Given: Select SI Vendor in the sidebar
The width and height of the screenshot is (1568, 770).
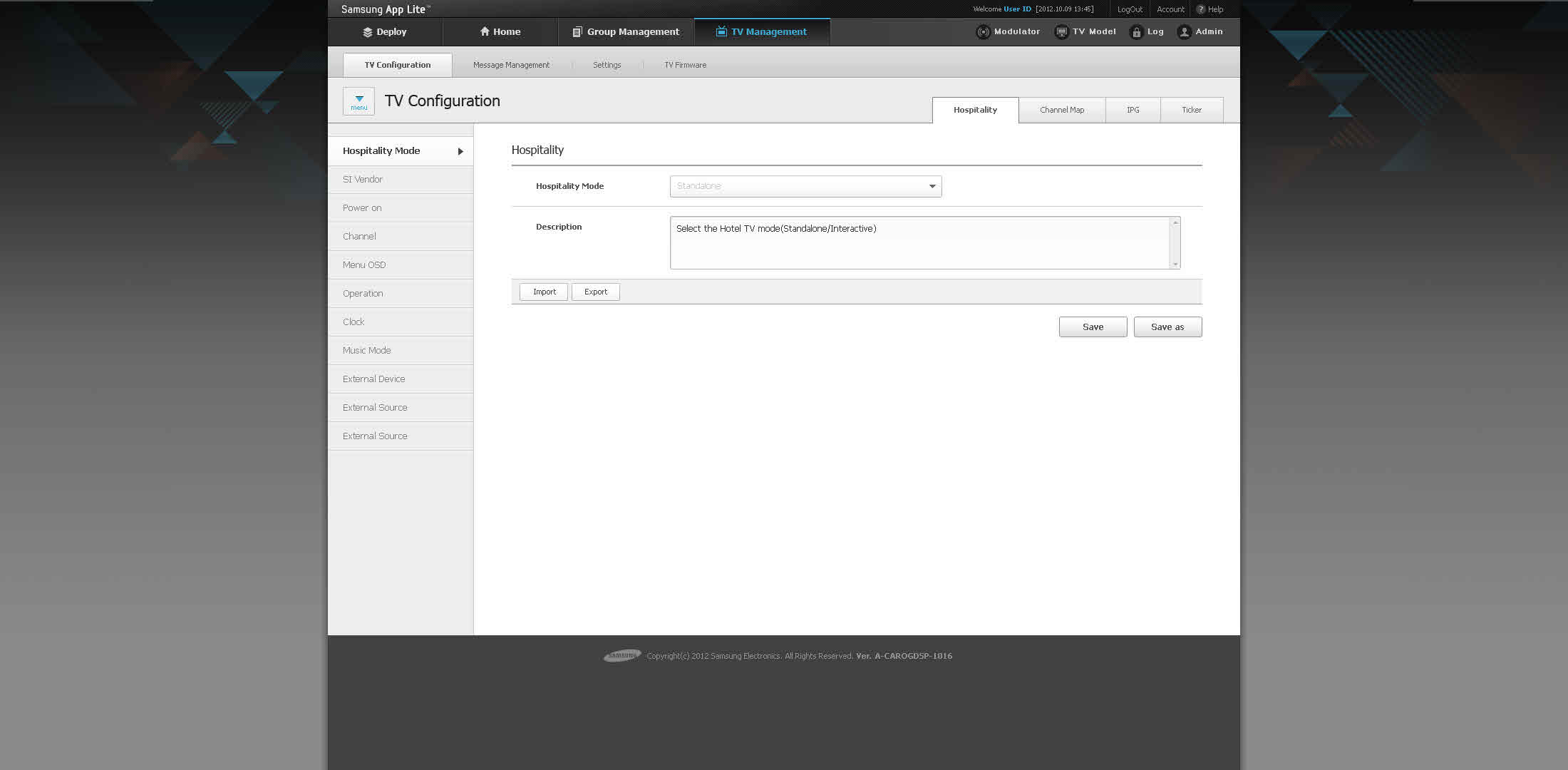Looking at the screenshot, I should pos(401,180).
